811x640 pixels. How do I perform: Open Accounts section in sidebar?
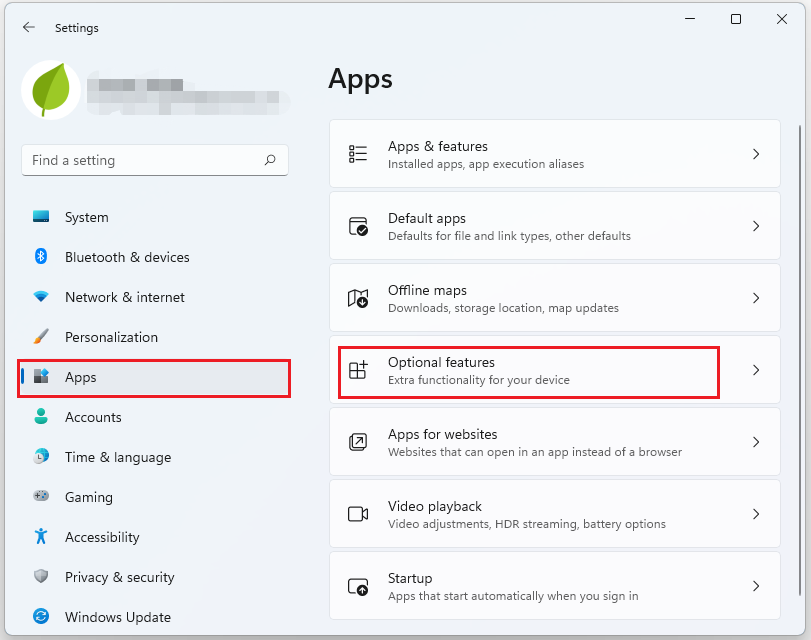click(93, 417)
